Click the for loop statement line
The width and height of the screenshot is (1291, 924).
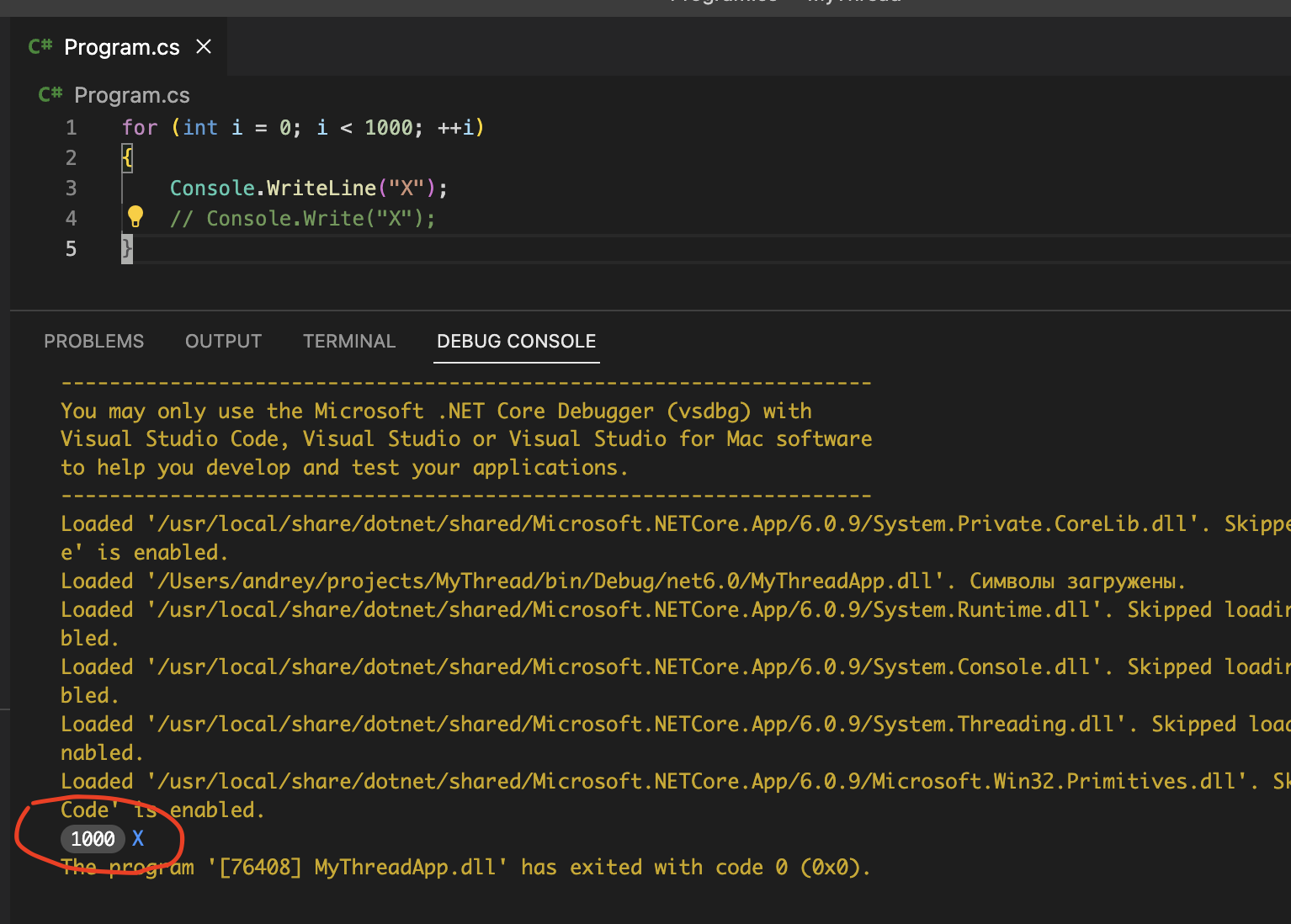tap(303, 127)
